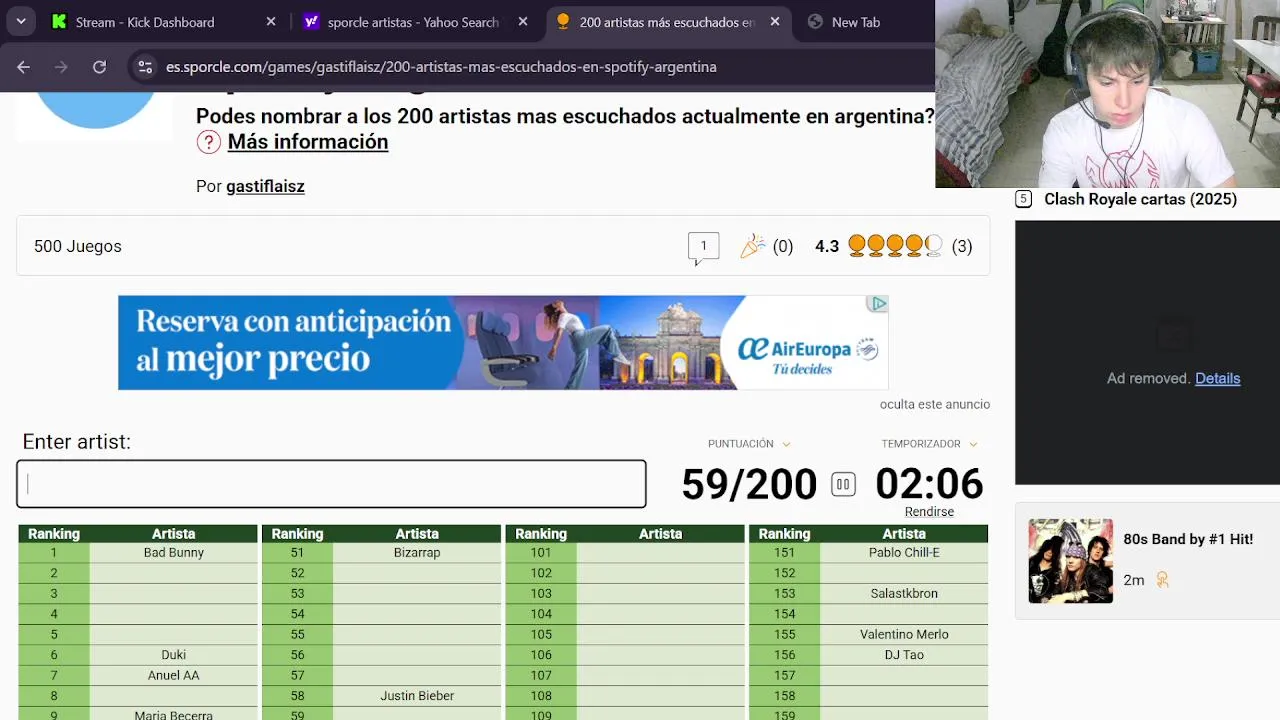
Task: Expand the Temporizador dropdown arrow
Action: click(973, 444)
